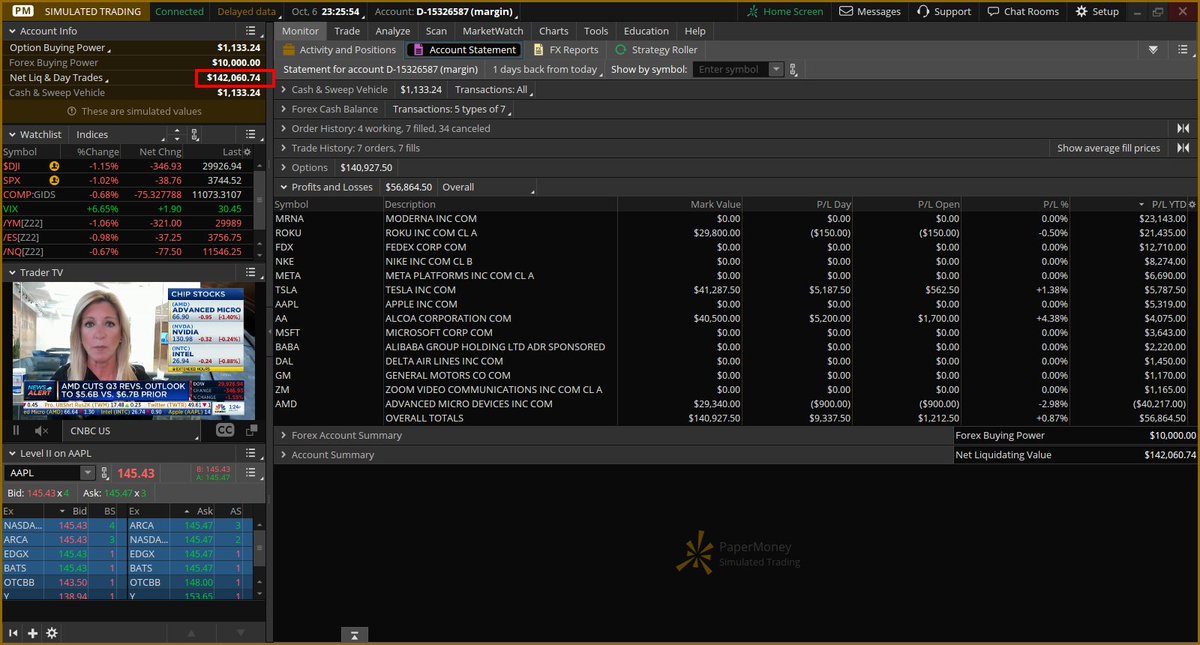The width and height of the screenshot is (1200, 645).
Task: Open Activity and Positions subtab
Action: [339, 49]
